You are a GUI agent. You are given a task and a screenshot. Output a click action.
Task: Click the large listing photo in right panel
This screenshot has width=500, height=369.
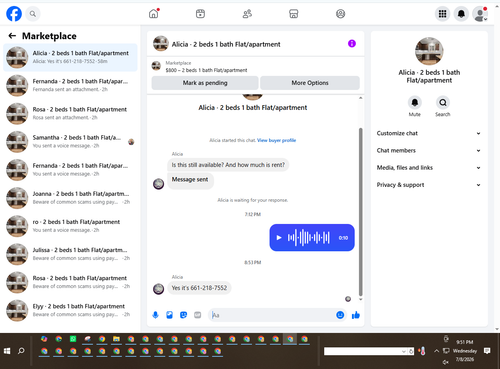tap(429, 51)
